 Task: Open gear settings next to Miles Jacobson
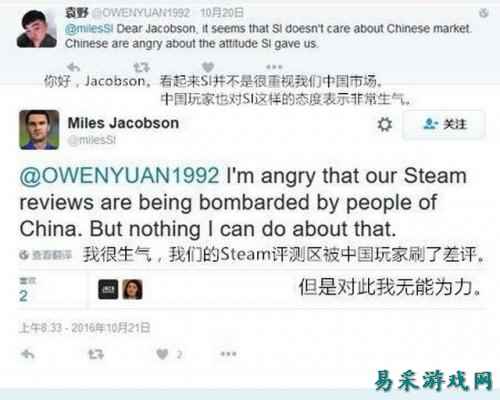385,124
